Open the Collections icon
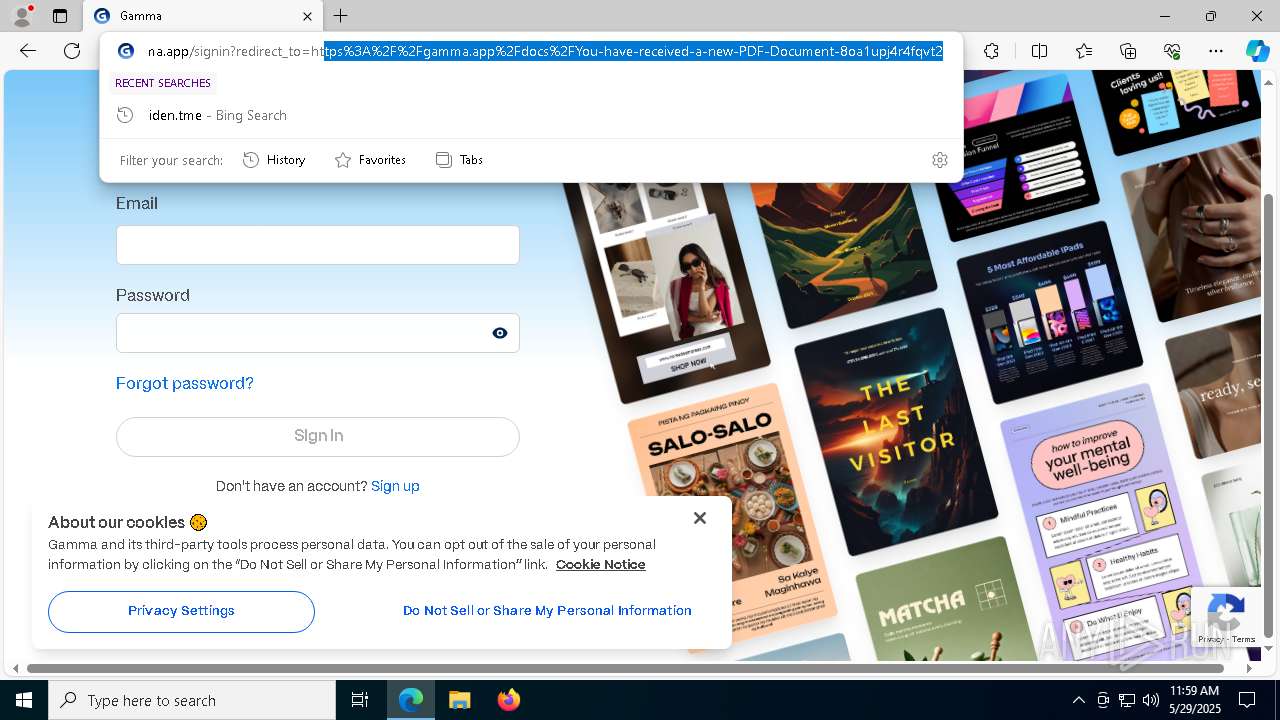Screen dimensions: 1280x720 pos(1128,51)
